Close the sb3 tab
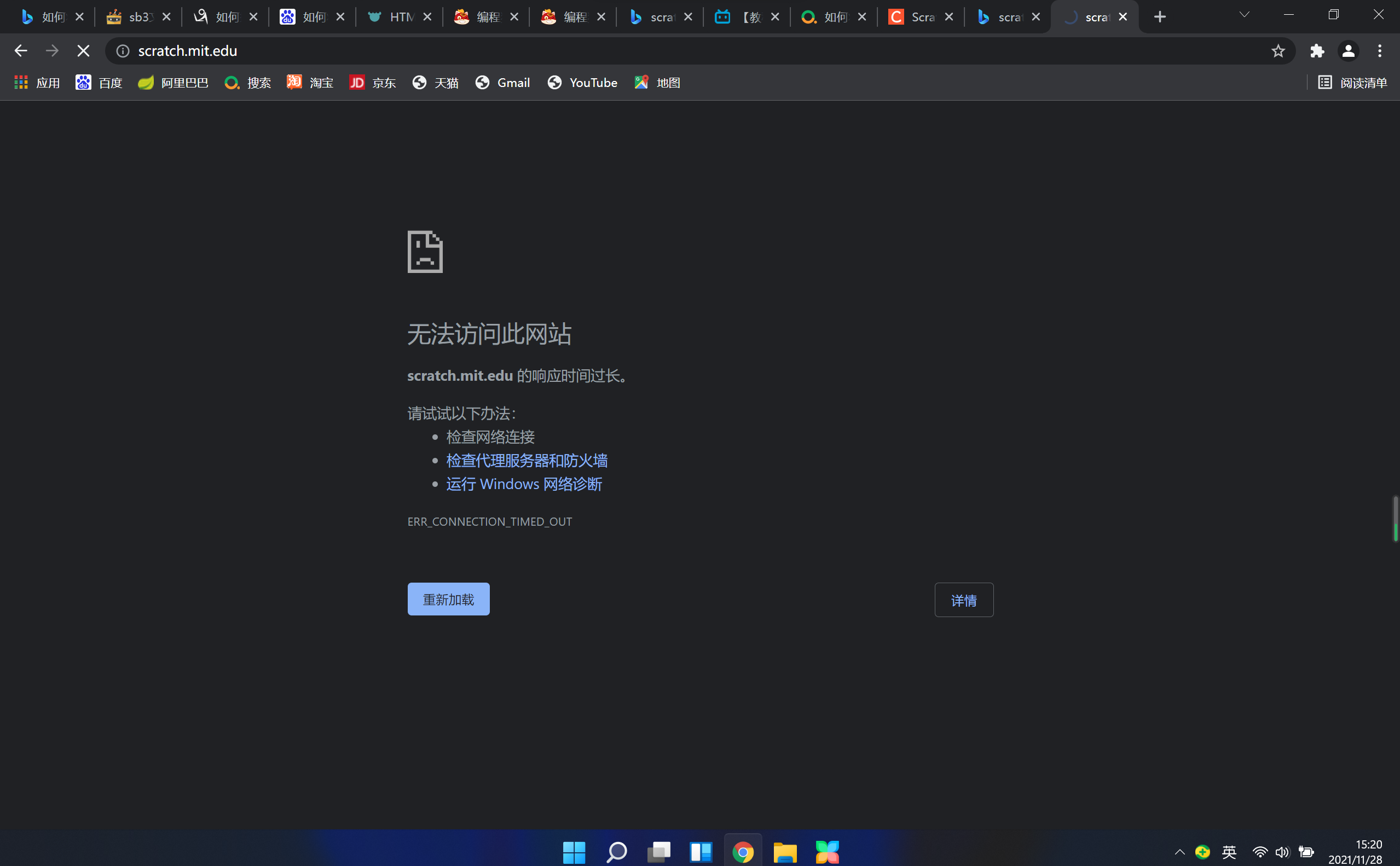The image size is (1400, 866). coord(167,17)
